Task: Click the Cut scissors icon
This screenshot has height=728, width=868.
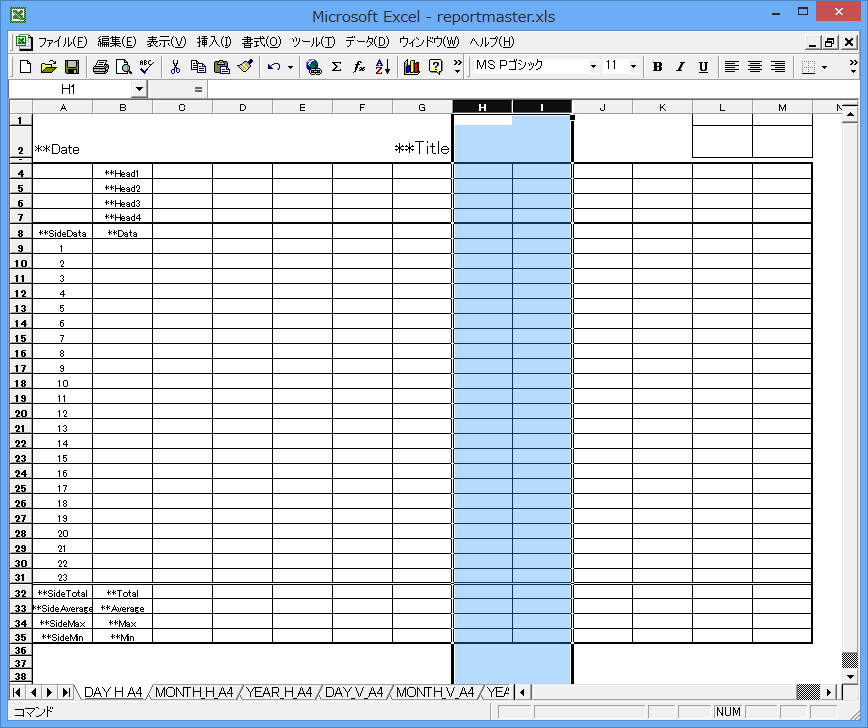Action: pos(175,67)
